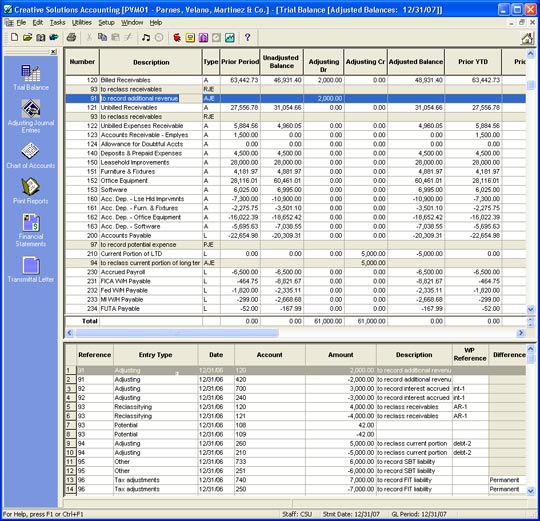
Task: Select the Current Portion of LTD row
Action: click(295, 254)
